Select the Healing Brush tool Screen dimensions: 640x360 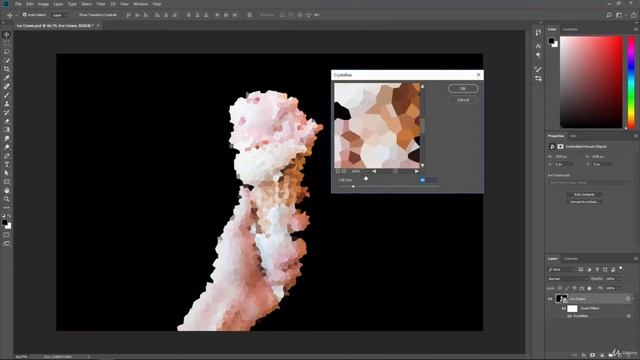tap(7, 87)
